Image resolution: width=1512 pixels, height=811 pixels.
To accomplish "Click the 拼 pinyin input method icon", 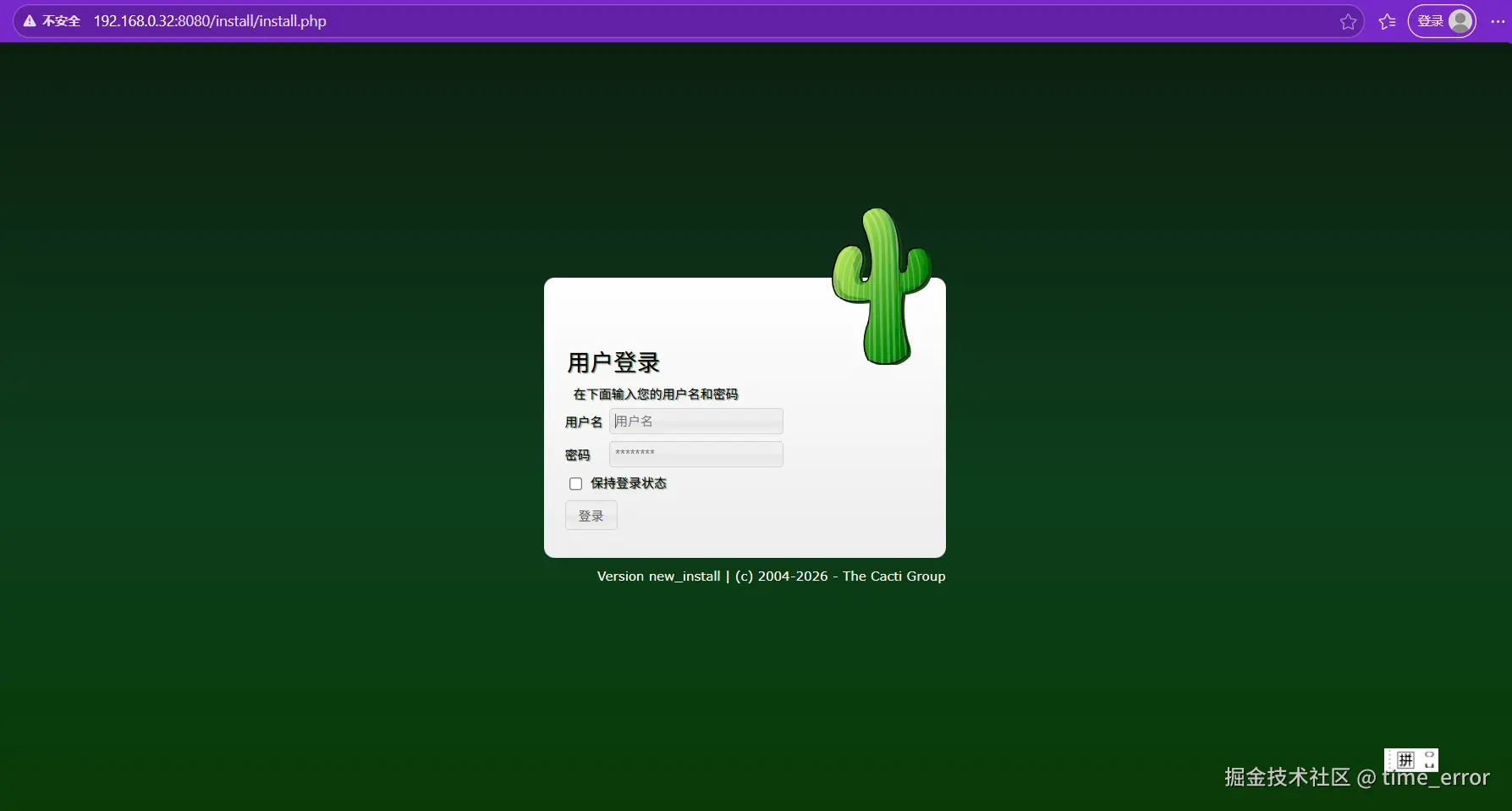I will [x=1406, y=759].
